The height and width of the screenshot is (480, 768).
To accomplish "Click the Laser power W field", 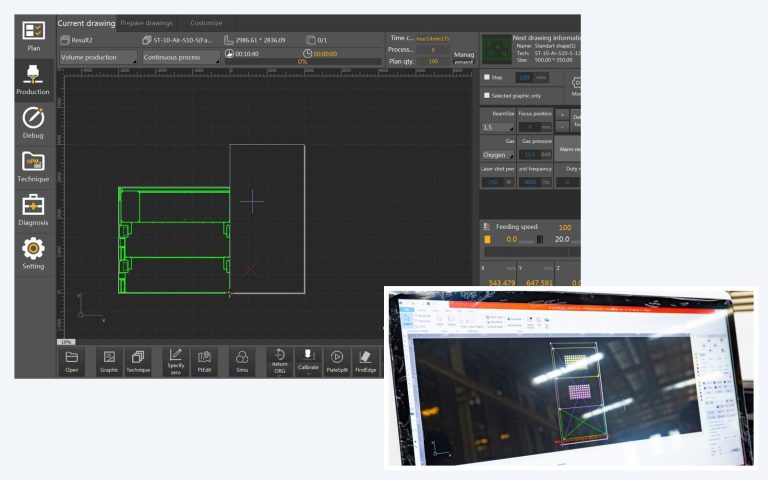I will point(498,182).
